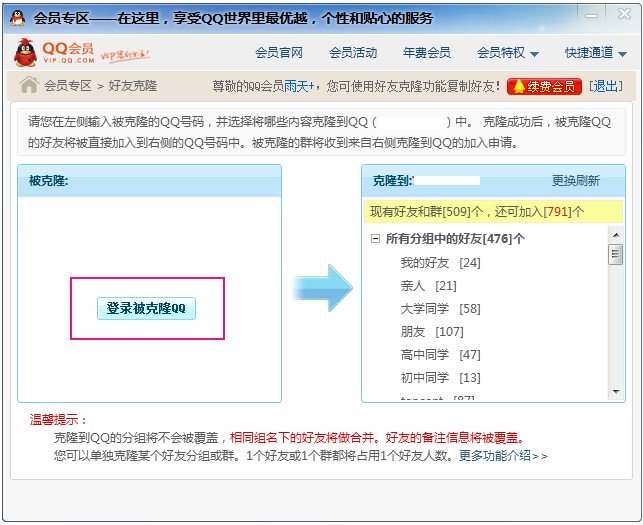The height and width of the screenshot is (525, 643).
Task: Click the friend list scroll up arrow
Action: click(x=616, y=235)
